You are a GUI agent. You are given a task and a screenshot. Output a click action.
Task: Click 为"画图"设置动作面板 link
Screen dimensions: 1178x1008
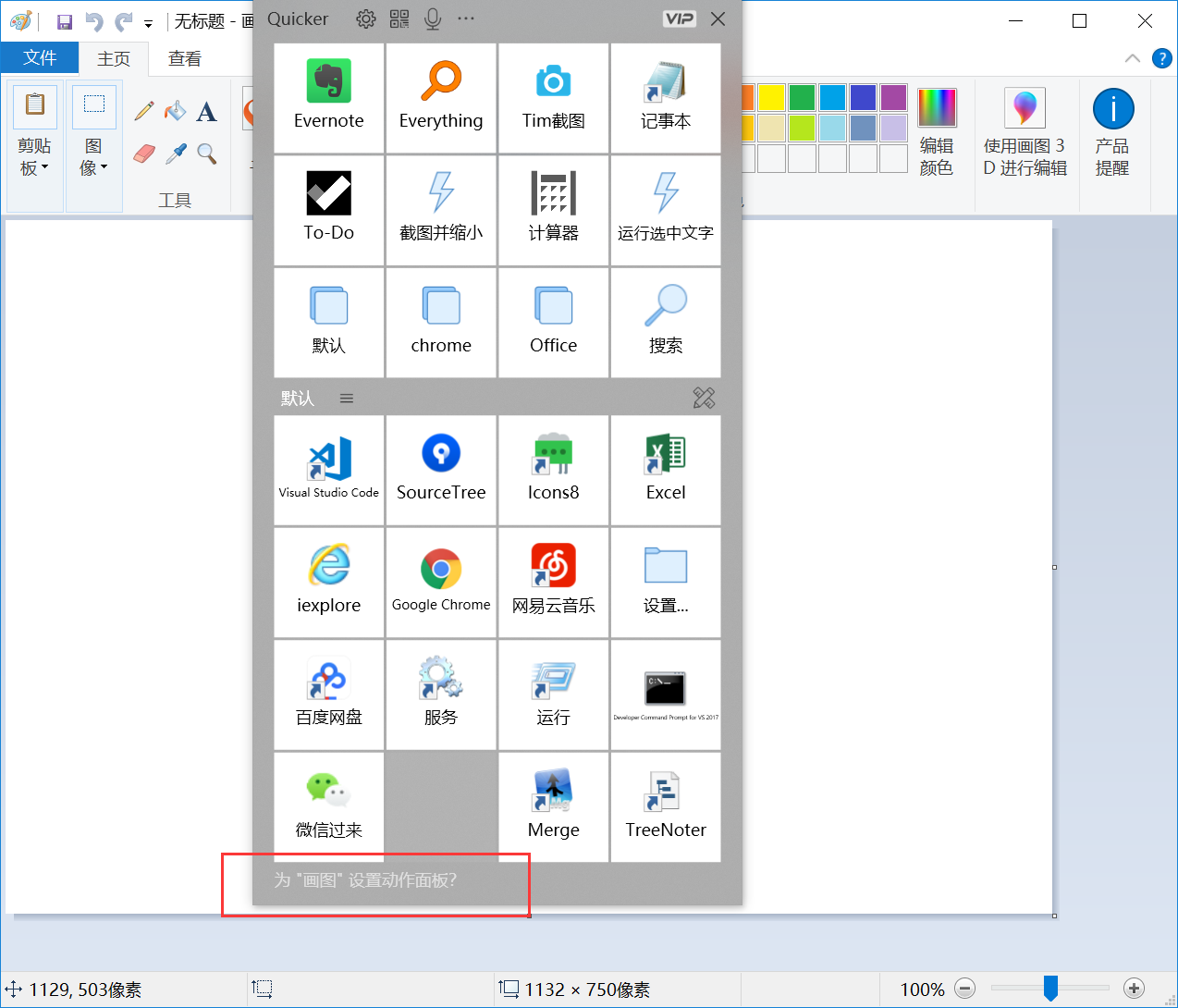coord(365,879)
